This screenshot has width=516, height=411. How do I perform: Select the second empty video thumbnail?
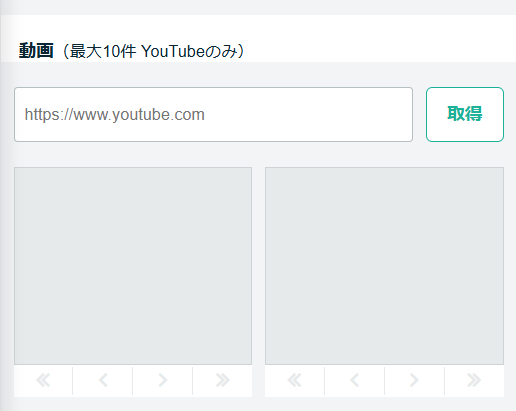(384, 266)
